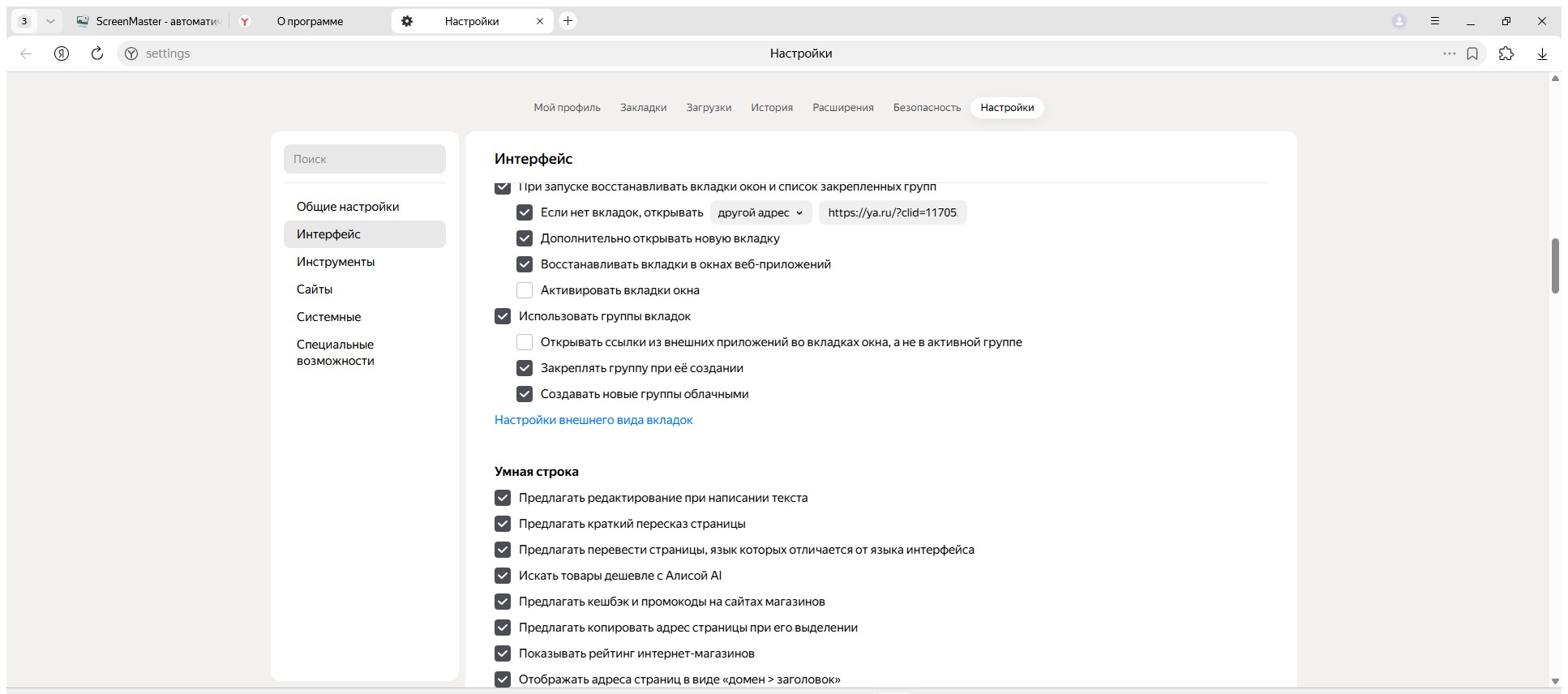Open the three-dots page menu in address bar
Viewport: 1568px width, 694px height.
pos(1449,54)
